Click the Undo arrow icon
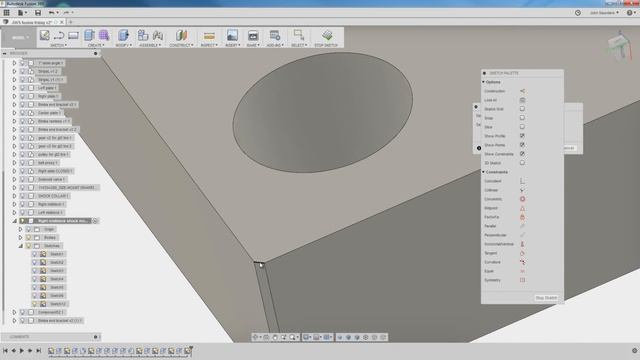Screen dimensions: 640x360 (x=51, y=13)
